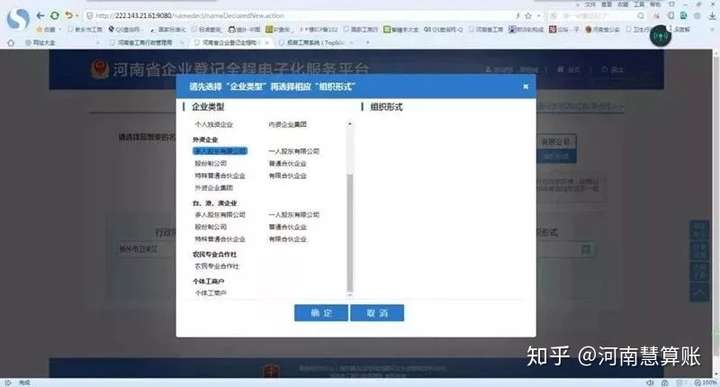Close the enterprise type dialog with X
The image size is (720, 387).
coord(526,86)
